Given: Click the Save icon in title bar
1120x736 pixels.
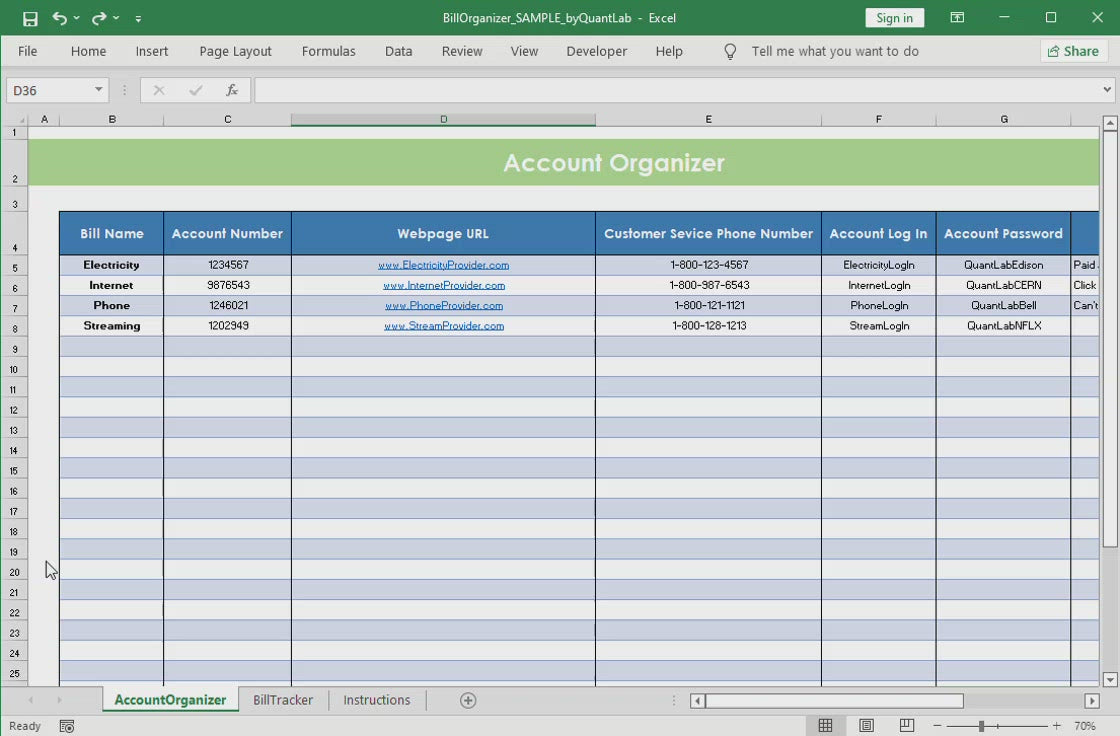Looking at the screenshot, I should [x=30, y=18].
